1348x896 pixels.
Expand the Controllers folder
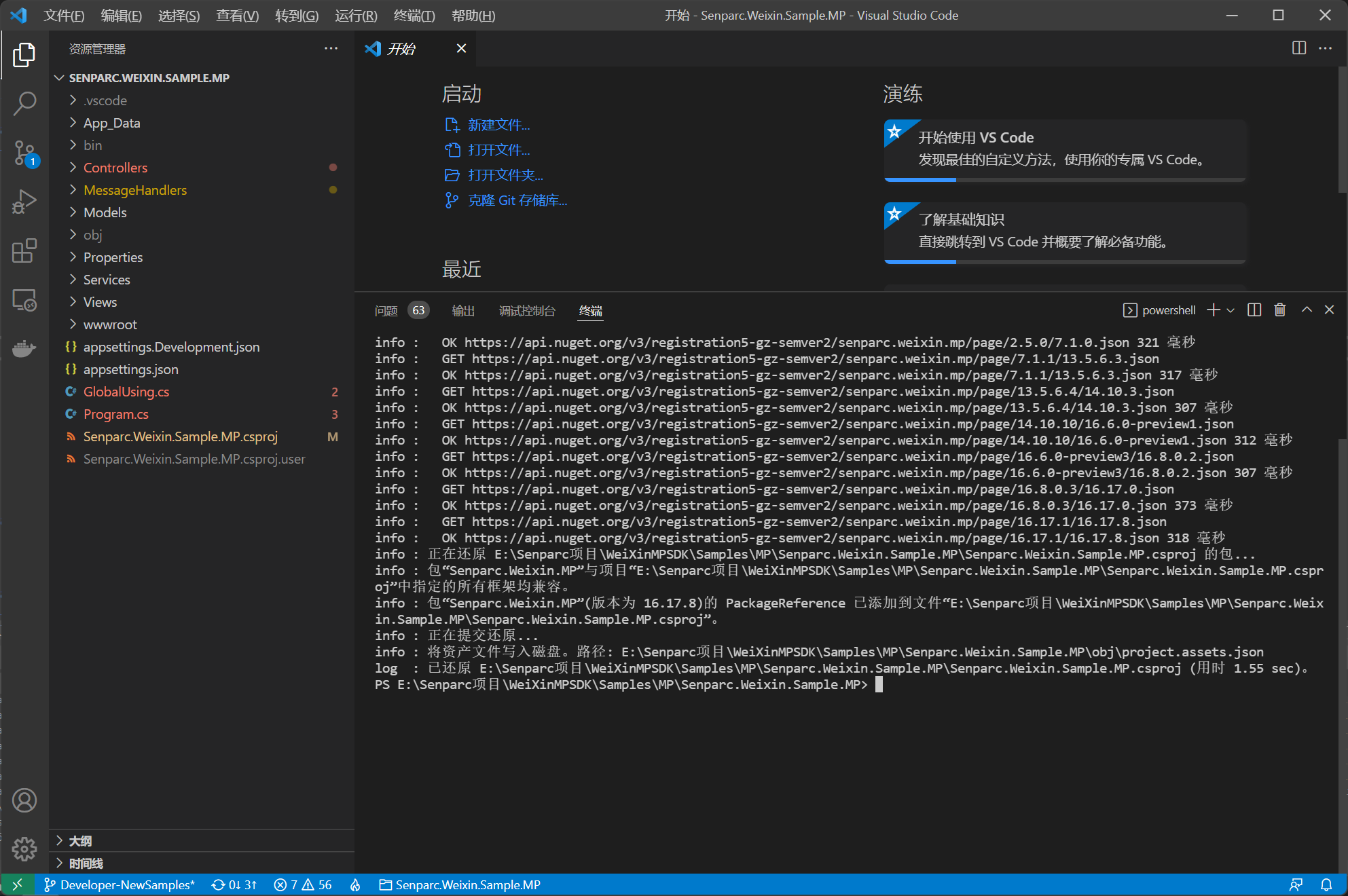click(115, 167)
